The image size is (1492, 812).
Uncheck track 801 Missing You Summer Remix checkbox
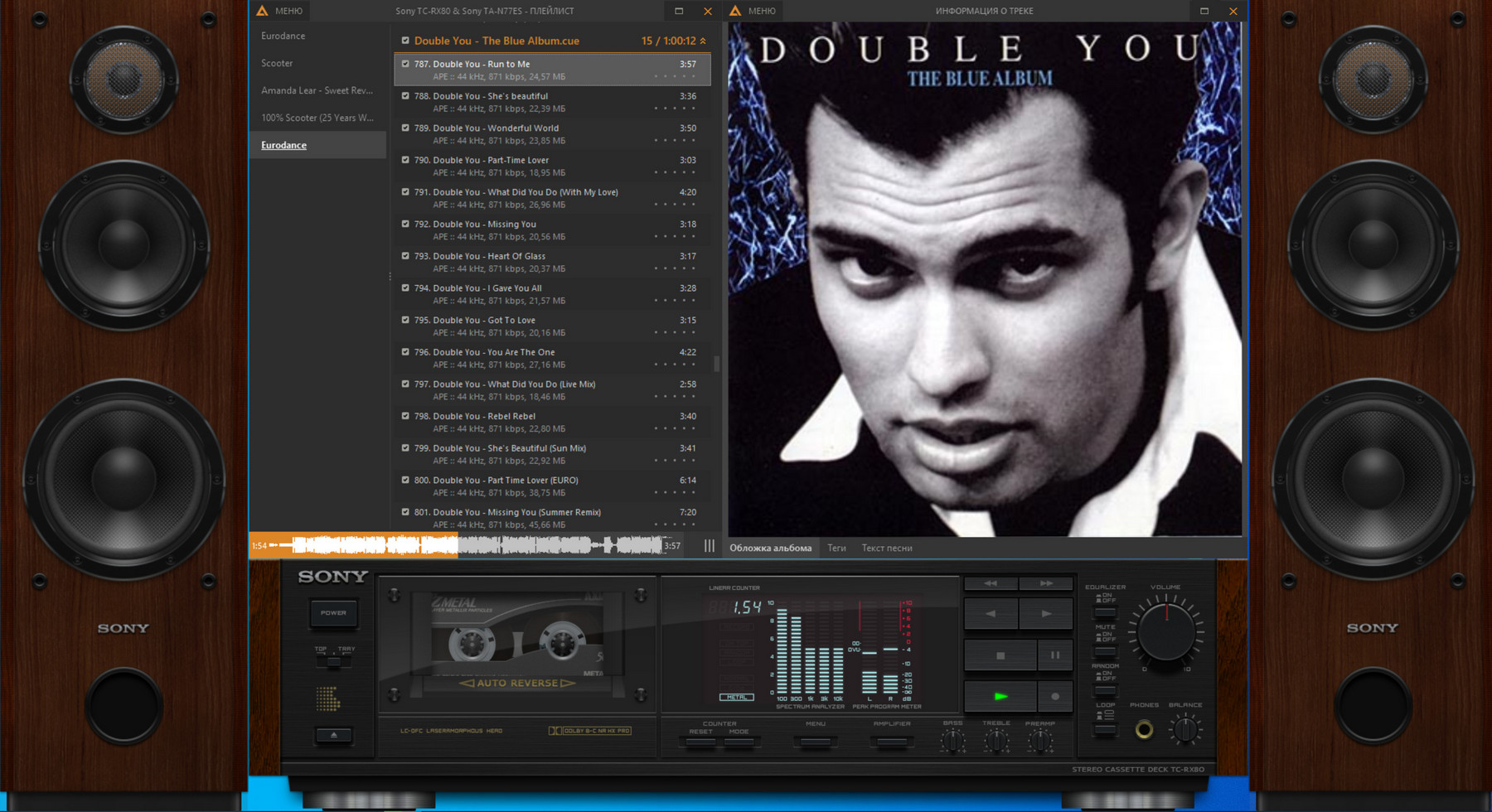tap(405, 512)
